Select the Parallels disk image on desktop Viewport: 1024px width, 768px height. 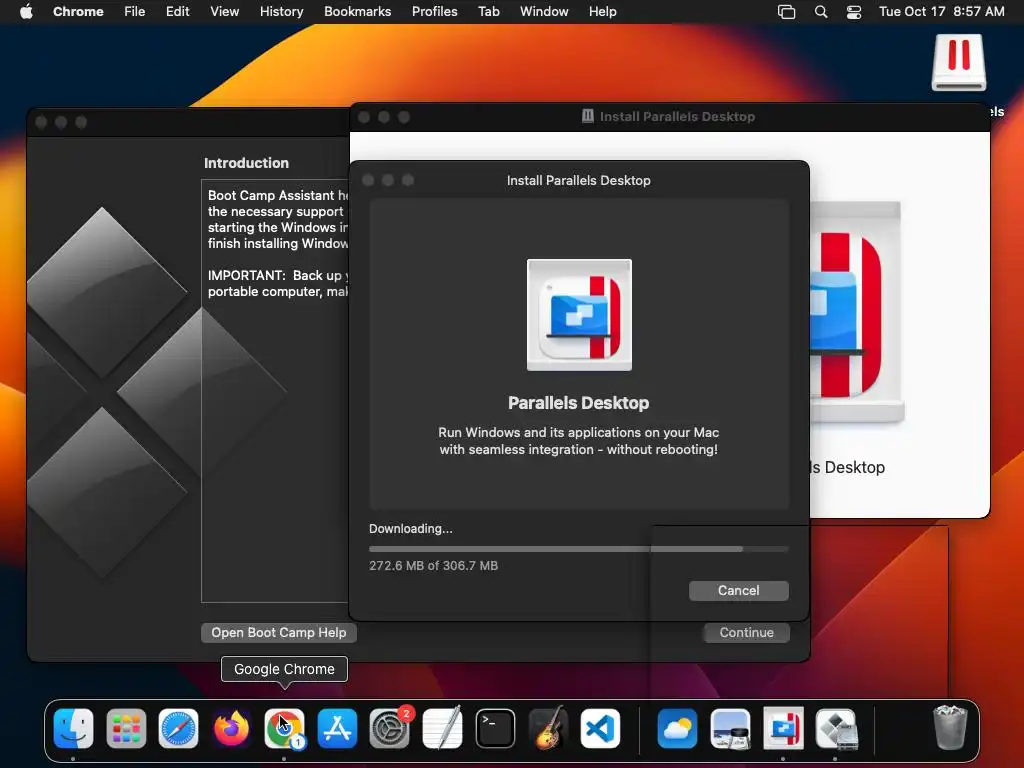(x=959, y=63)
